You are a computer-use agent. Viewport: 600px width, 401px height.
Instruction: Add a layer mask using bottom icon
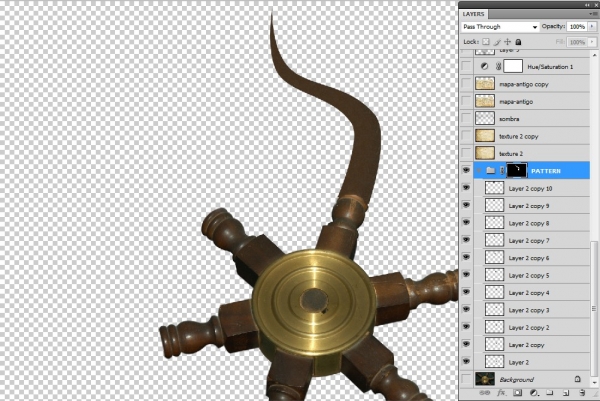(x=517, y=393)
